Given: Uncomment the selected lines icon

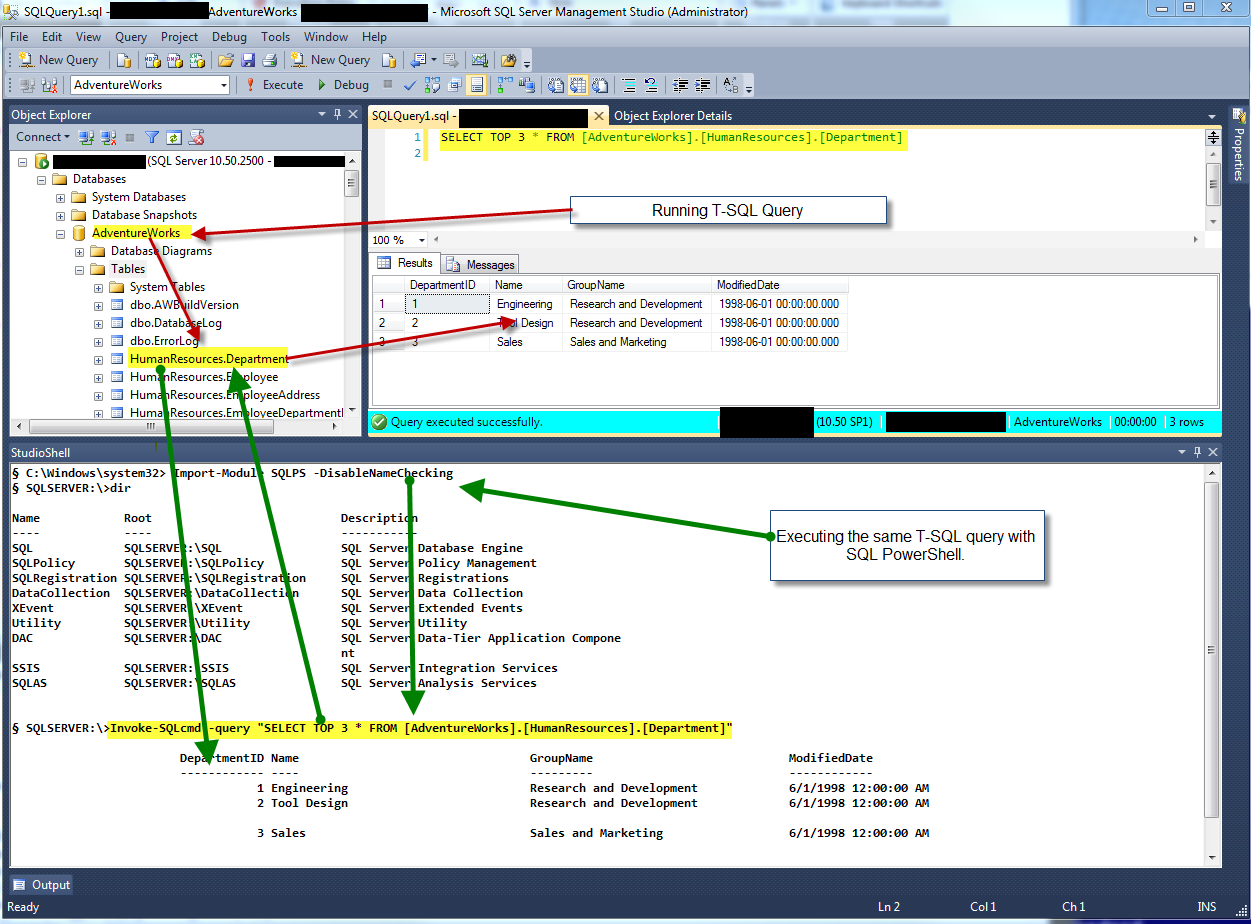Looking at the screenshot, I should pos(651,85).
